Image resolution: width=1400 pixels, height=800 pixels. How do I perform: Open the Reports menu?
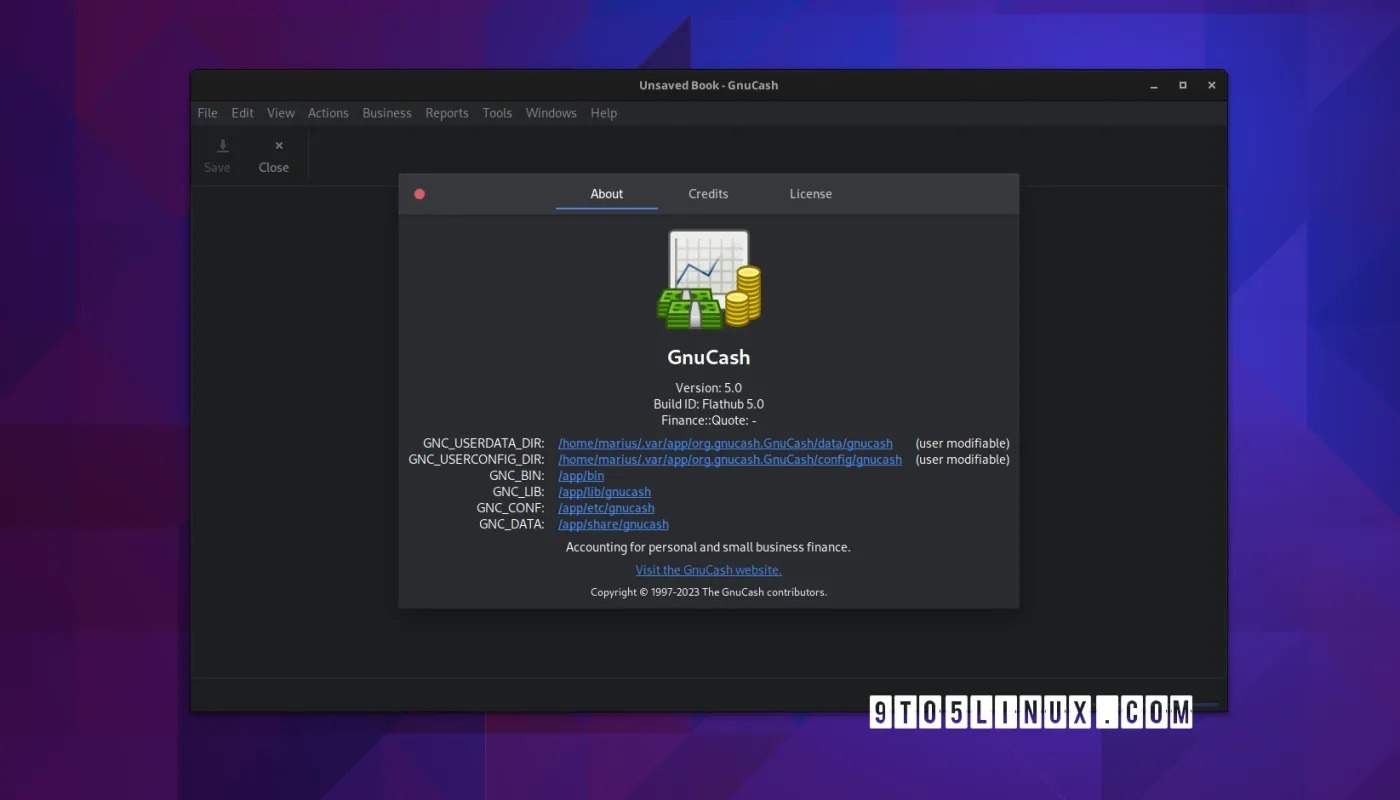tap(447, 113)
